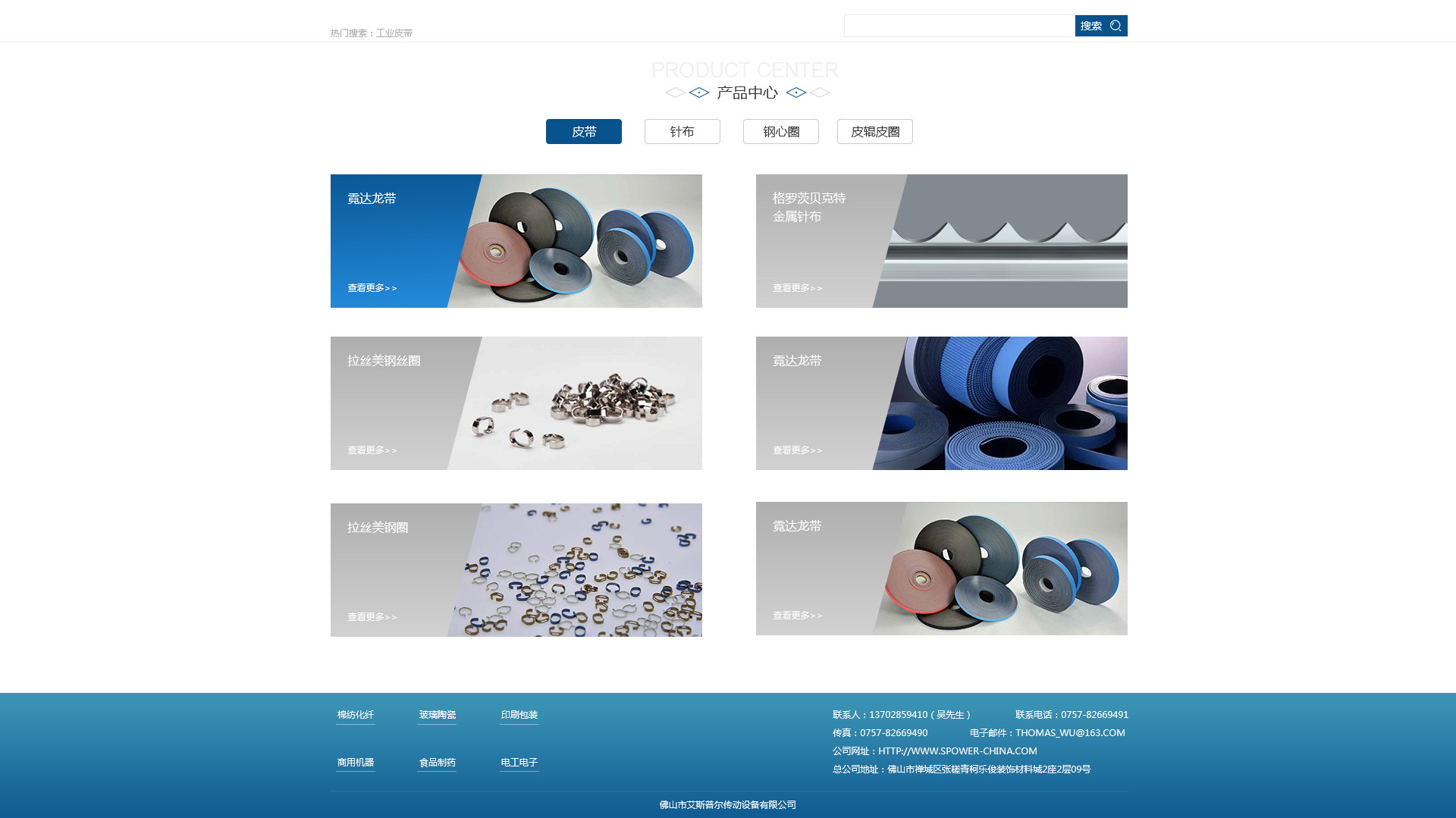Click 查看更多 under 拉丝美钢丝圈

click(372, 450)
